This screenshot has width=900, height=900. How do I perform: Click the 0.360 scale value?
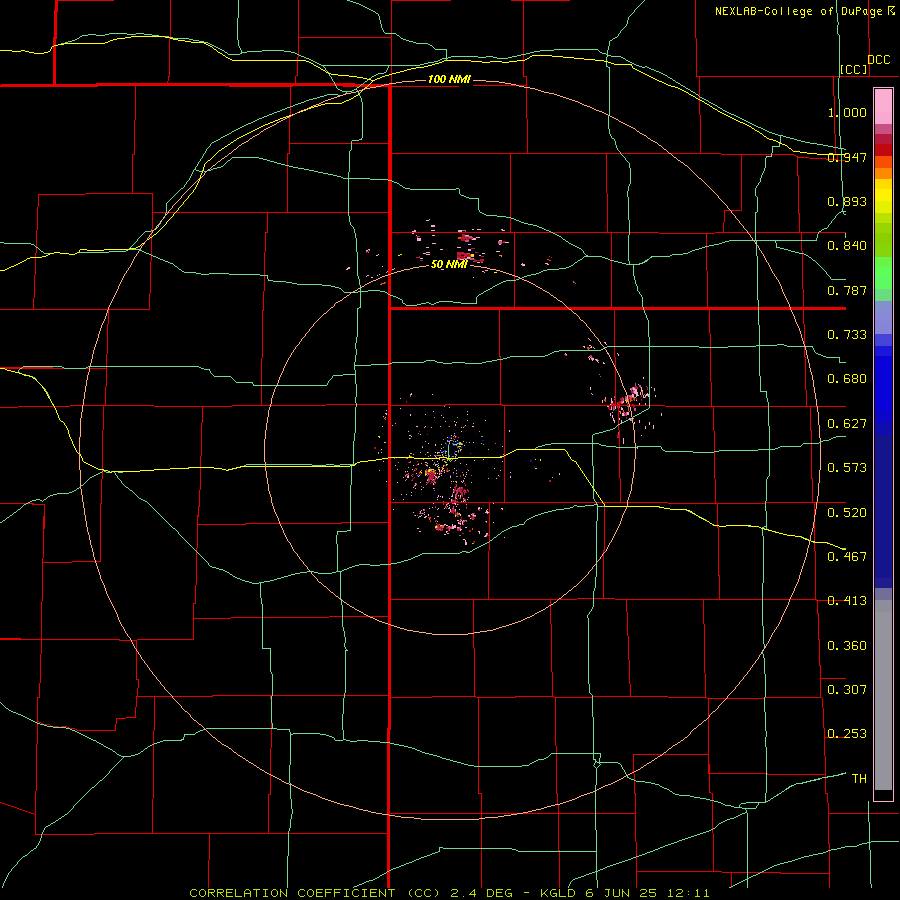[x=847, y=646]
